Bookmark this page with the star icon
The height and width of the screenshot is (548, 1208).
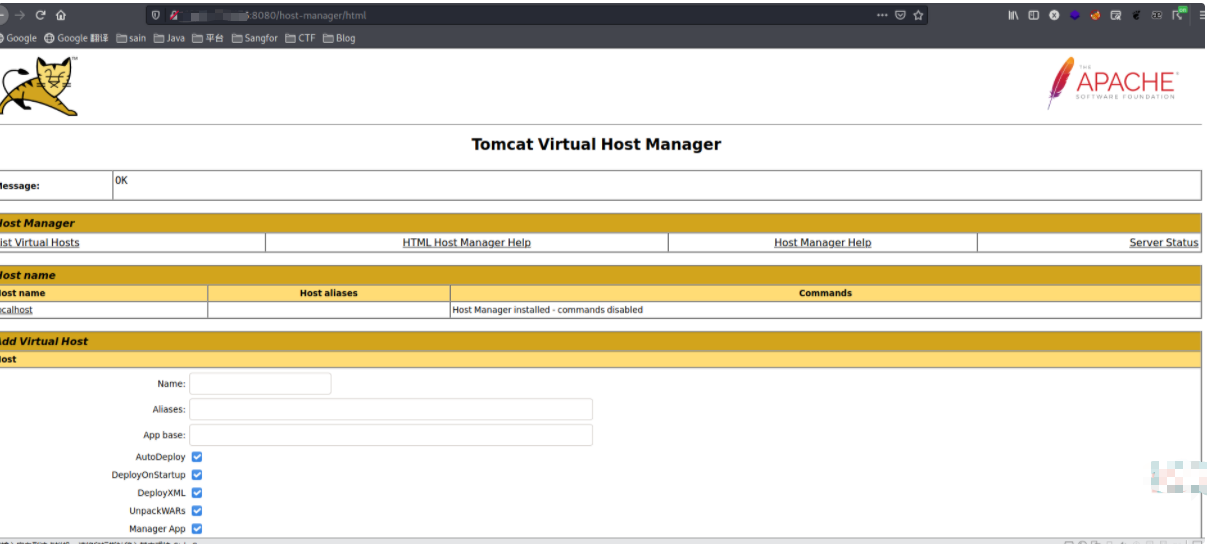[918, 15]
